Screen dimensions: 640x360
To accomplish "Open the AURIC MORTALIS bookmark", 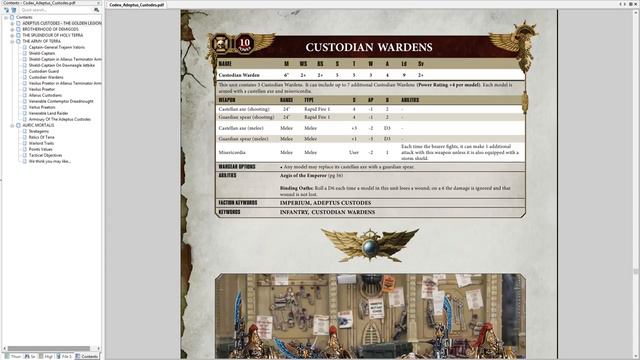I will (x=38, y=125).
